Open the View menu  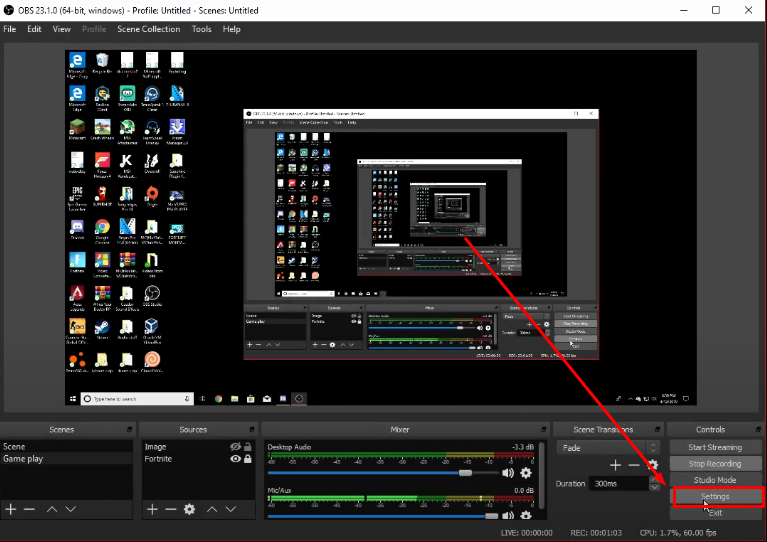click(62, 29)
